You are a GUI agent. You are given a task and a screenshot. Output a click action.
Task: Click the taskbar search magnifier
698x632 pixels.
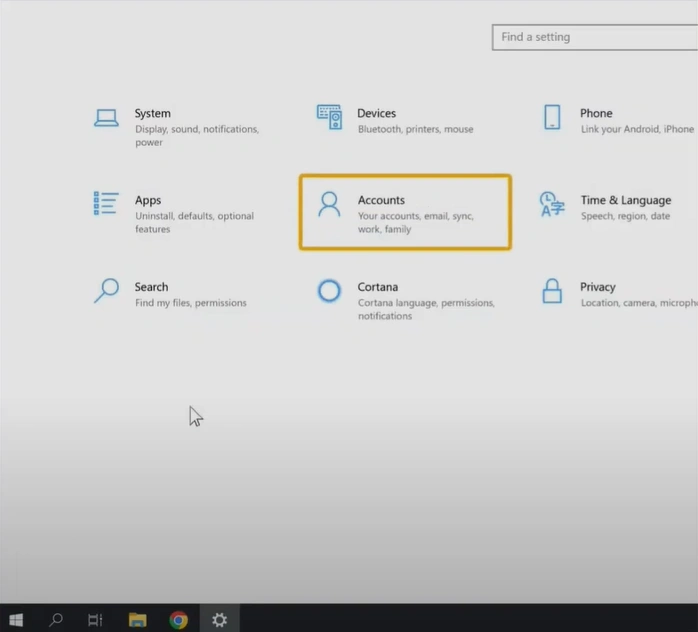coord(56,620)
